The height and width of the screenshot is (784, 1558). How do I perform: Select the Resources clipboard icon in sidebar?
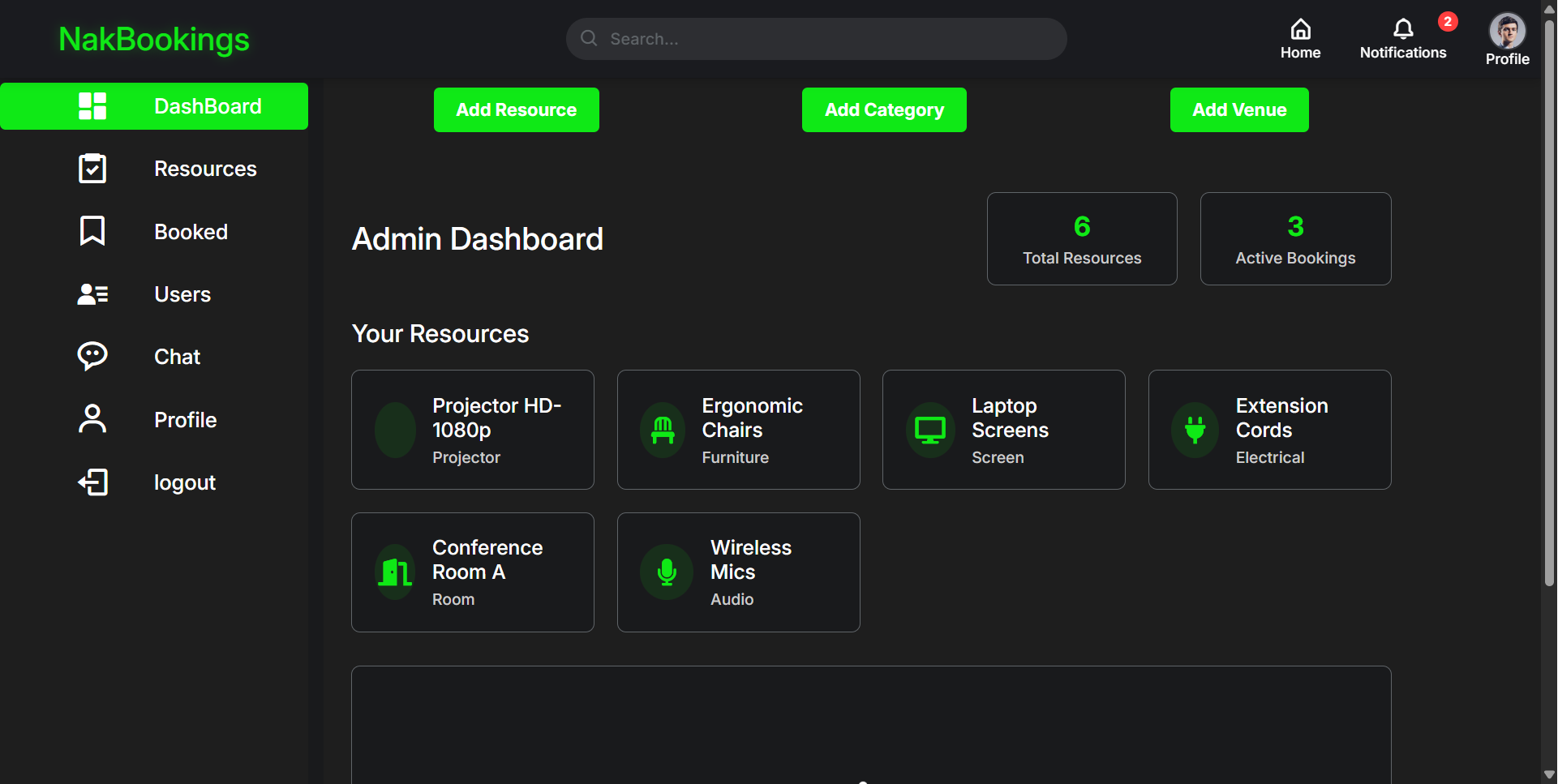coord(92,169)
